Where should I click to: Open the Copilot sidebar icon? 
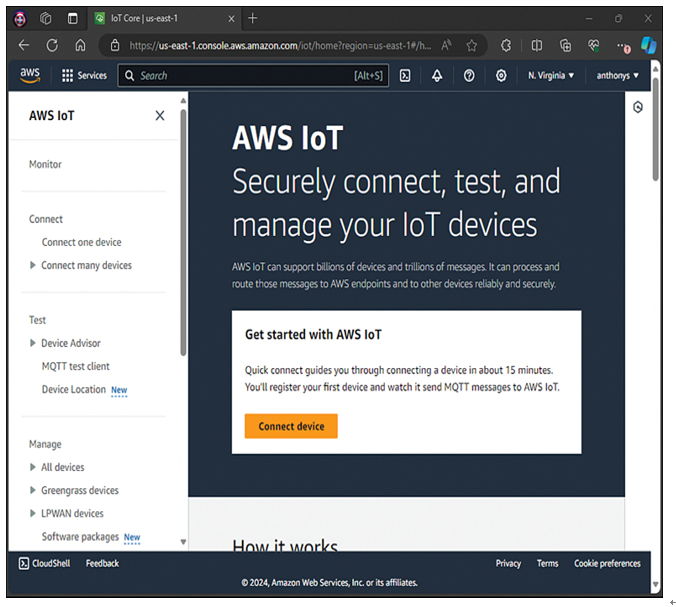point(648,45)
